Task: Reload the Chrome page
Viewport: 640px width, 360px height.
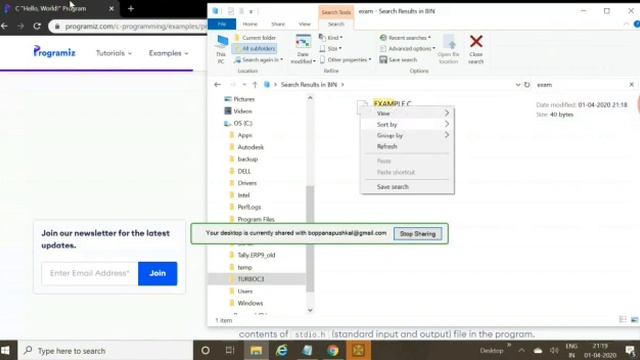Action: pos(37,26)
